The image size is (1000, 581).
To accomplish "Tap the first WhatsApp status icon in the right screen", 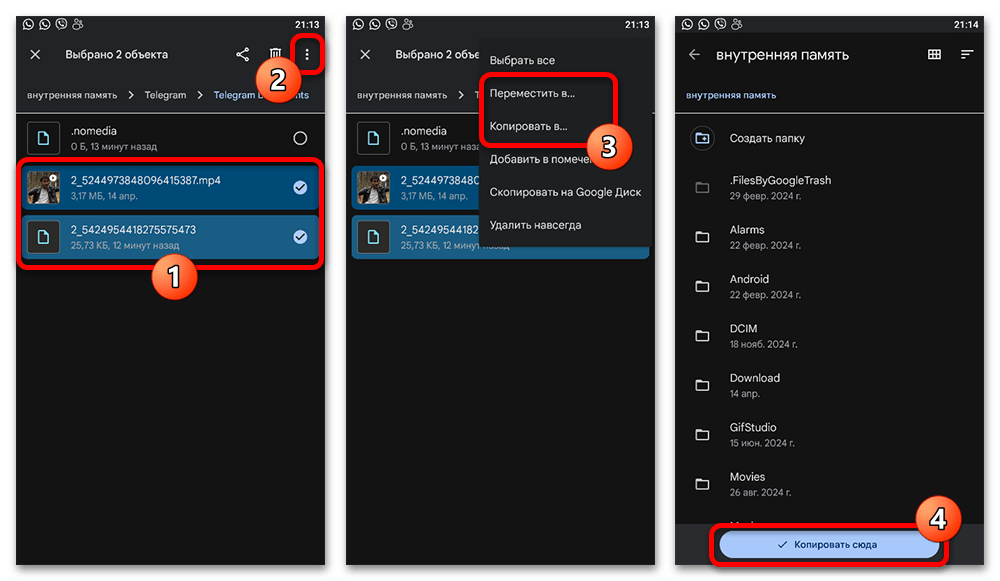I will [x=687, y=24].
